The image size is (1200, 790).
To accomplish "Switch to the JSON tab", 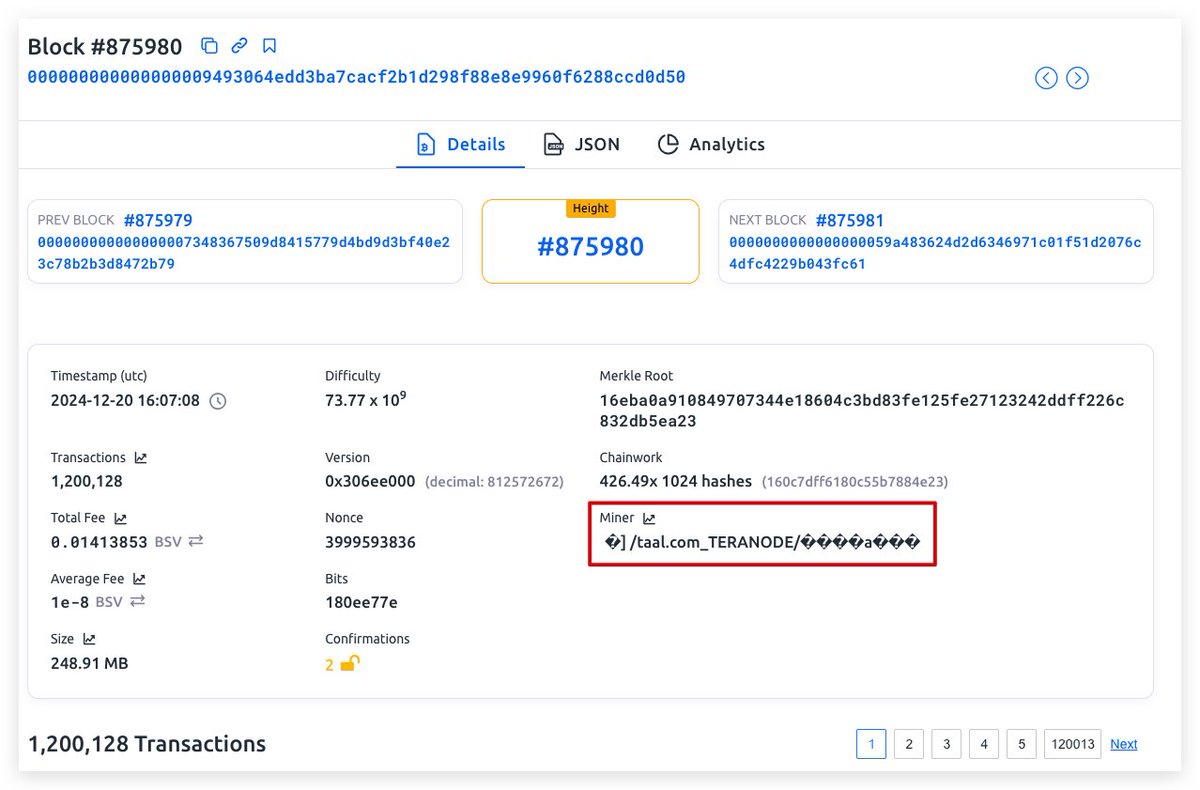I will 583,144.
